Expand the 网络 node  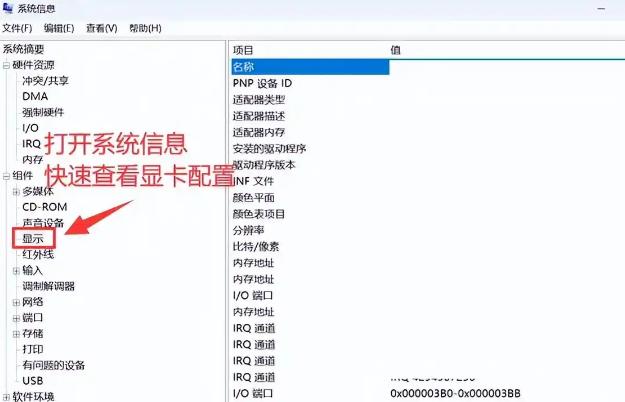coord(16,302)
